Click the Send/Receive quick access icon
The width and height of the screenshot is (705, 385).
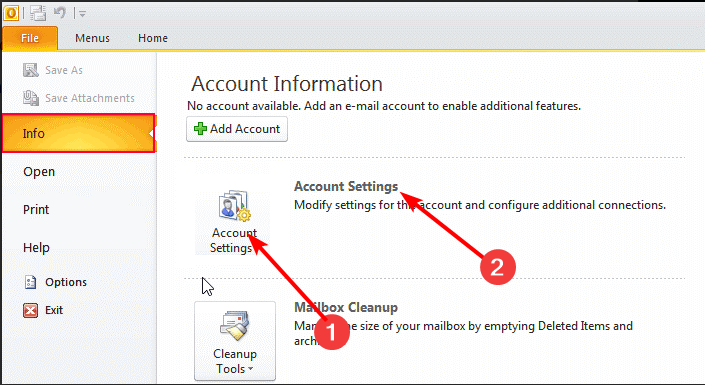tap(38, 13)
